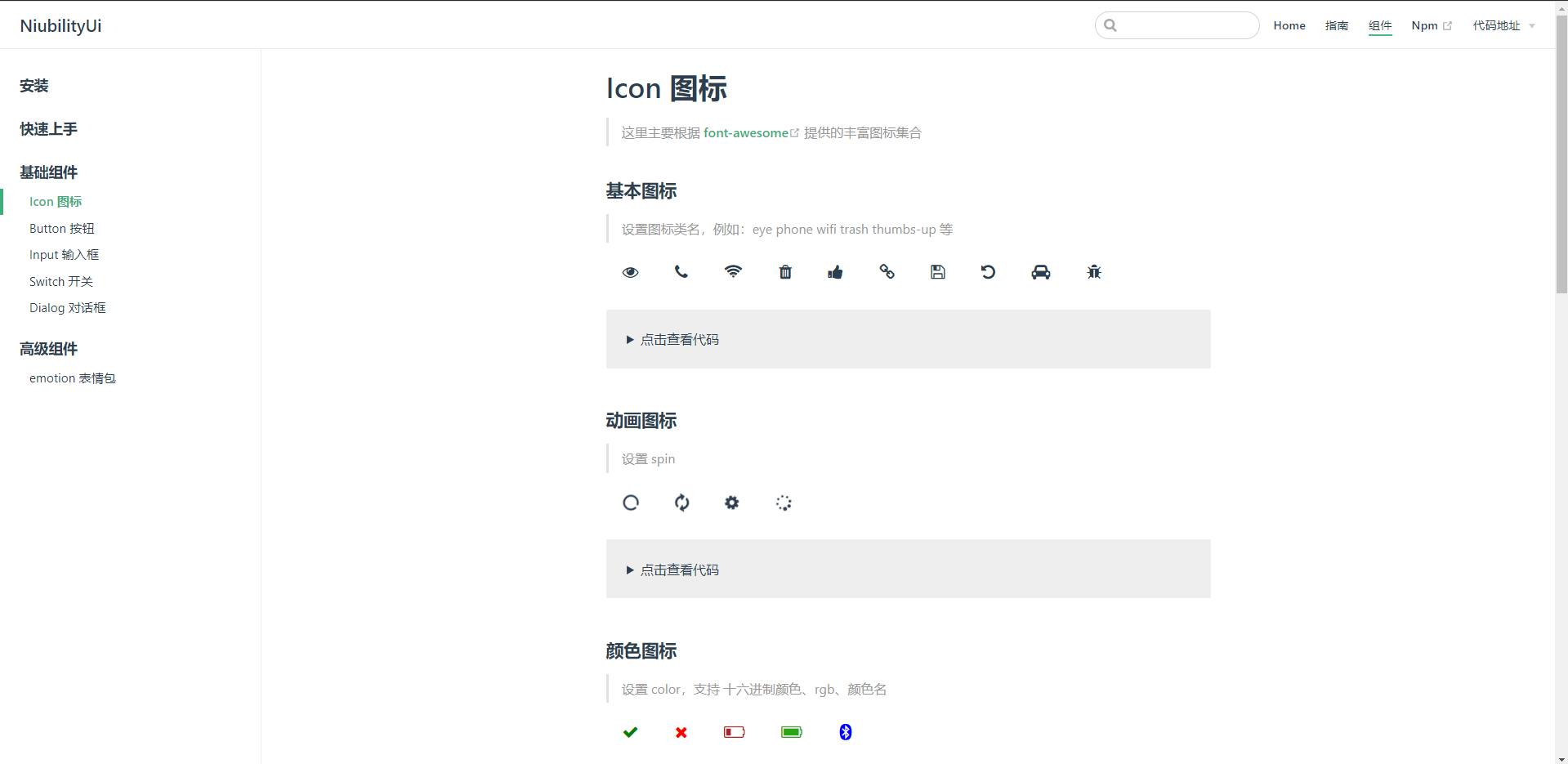Open the Npm external link
Viewport: 1568px width, 764px height.
pos(1425,25)
